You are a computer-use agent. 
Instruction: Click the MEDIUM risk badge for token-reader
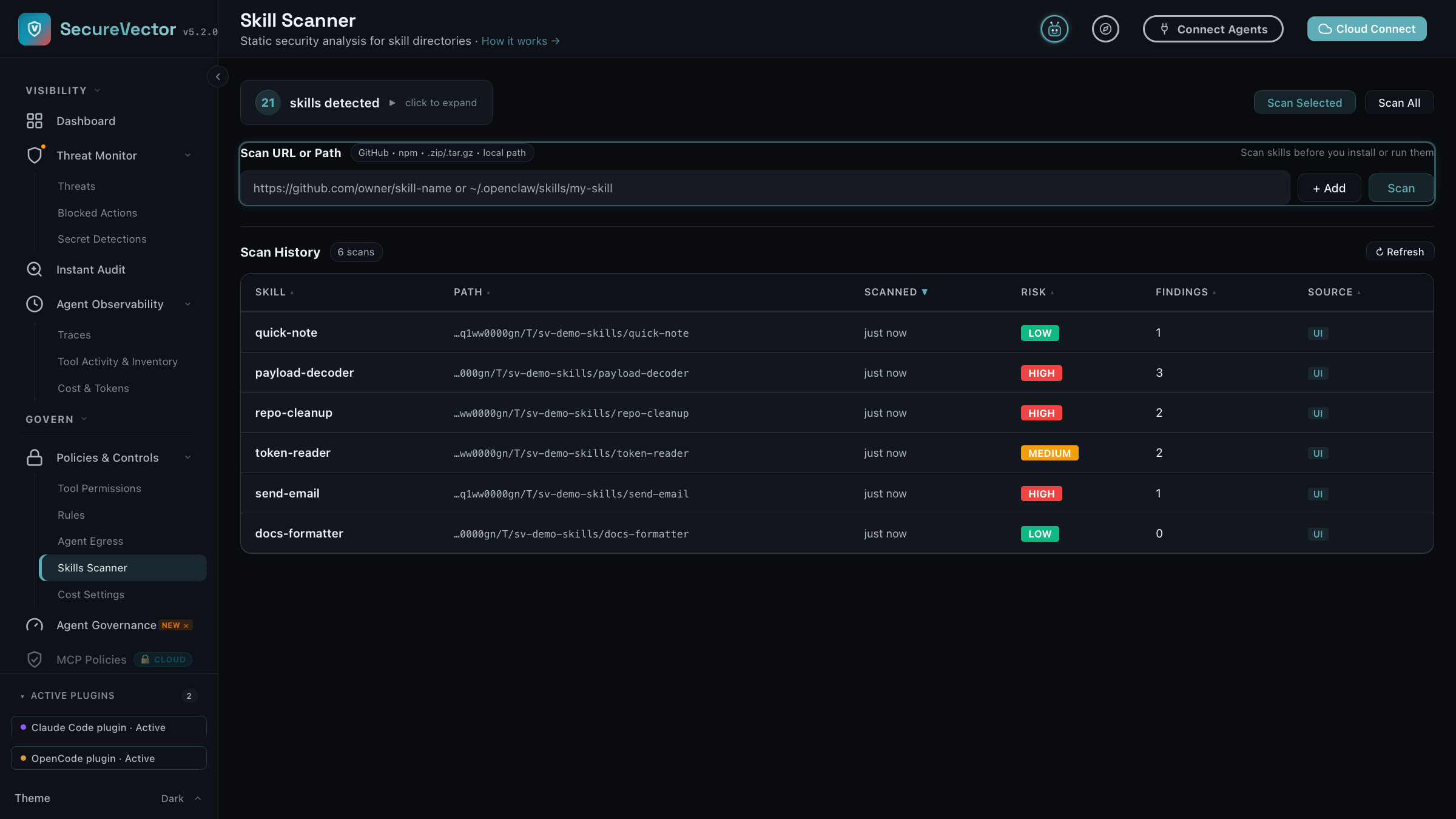coord(1050,453)
